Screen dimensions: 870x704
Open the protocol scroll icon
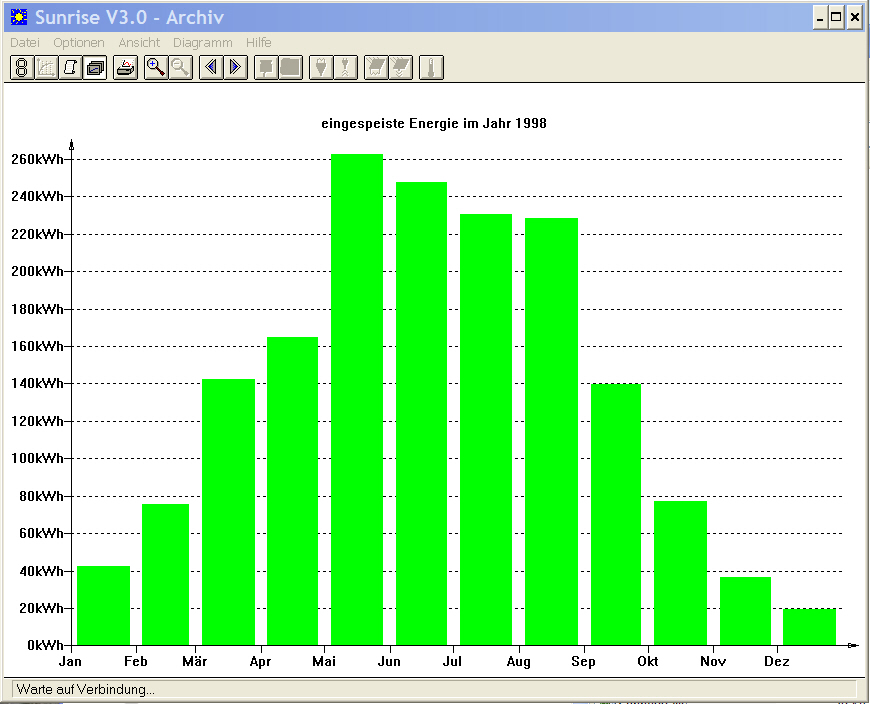[x=71, y=68]
